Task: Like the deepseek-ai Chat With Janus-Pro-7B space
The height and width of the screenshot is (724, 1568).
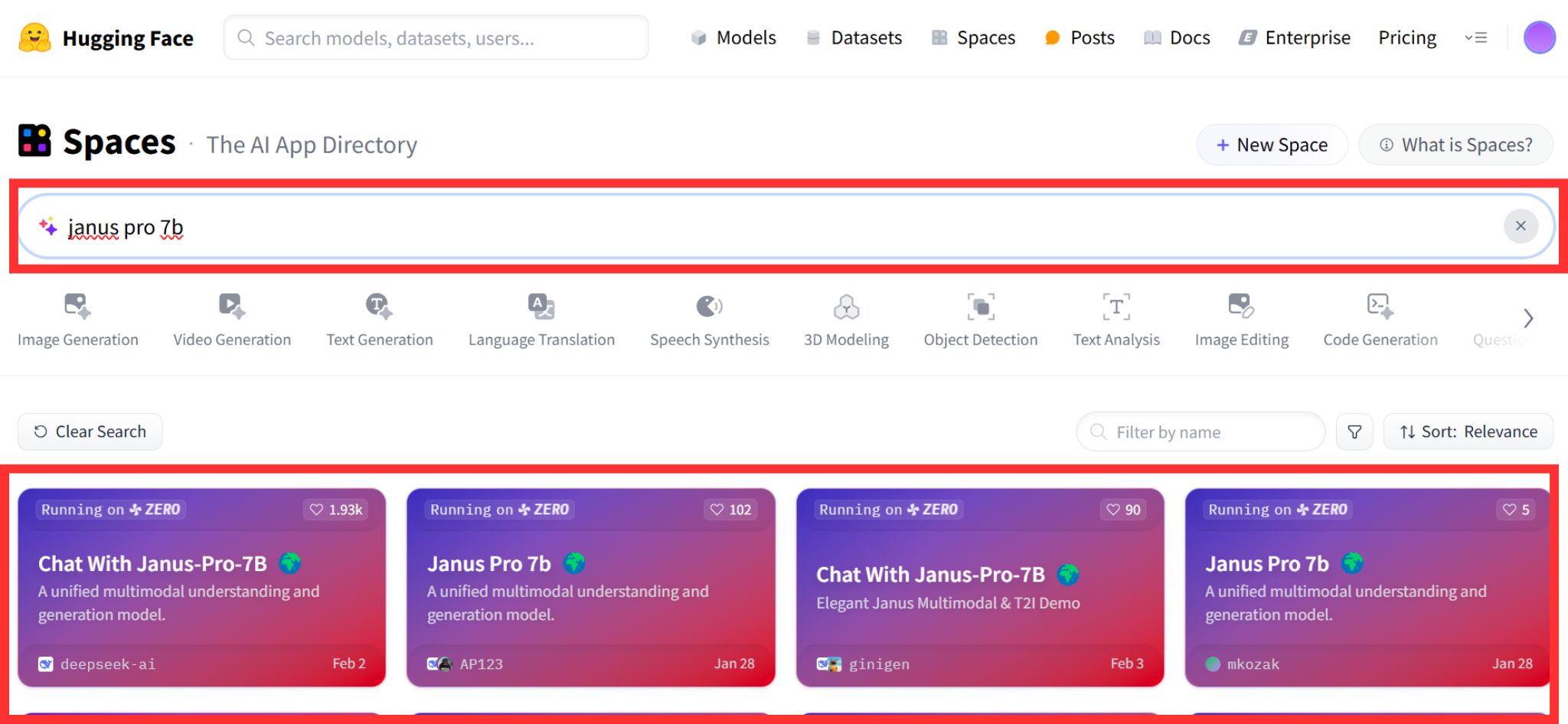Action: pos(336,510)
